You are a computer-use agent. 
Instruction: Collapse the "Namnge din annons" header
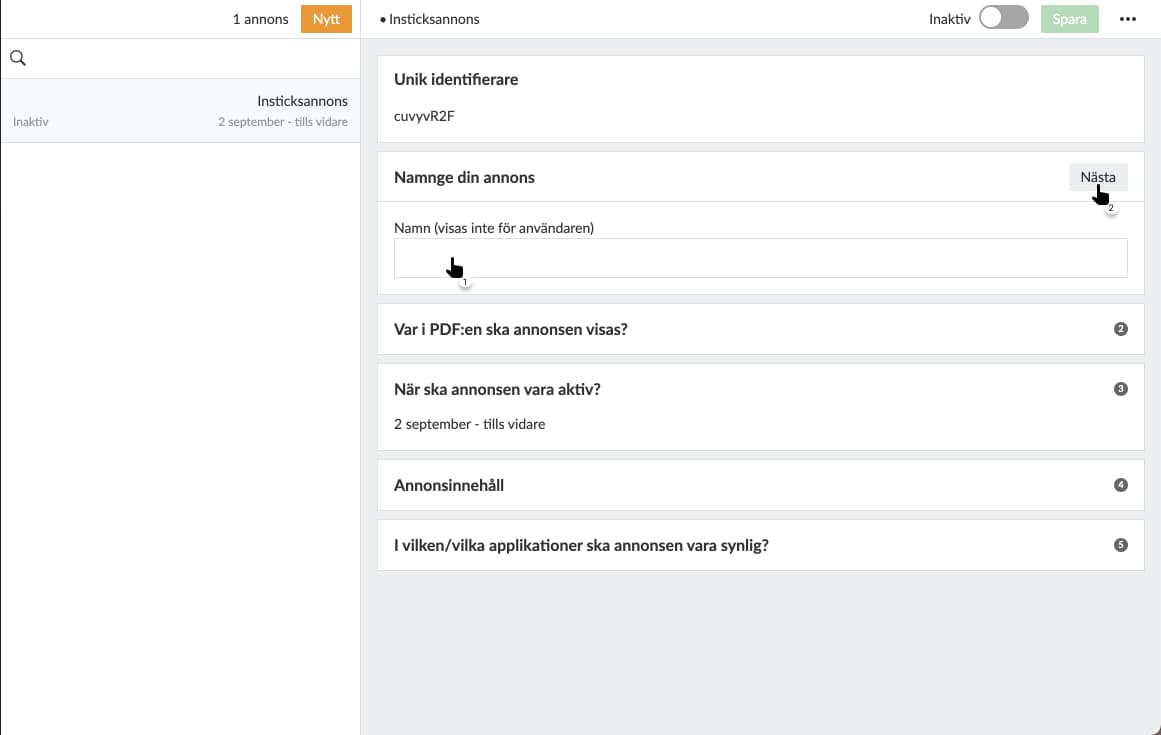point(465,177)
